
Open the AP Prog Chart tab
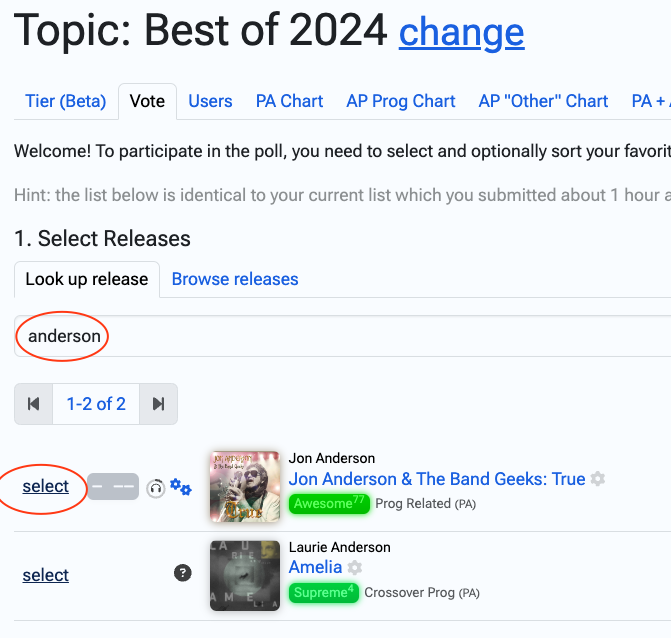pyautogui.click(x=401, y=101)
